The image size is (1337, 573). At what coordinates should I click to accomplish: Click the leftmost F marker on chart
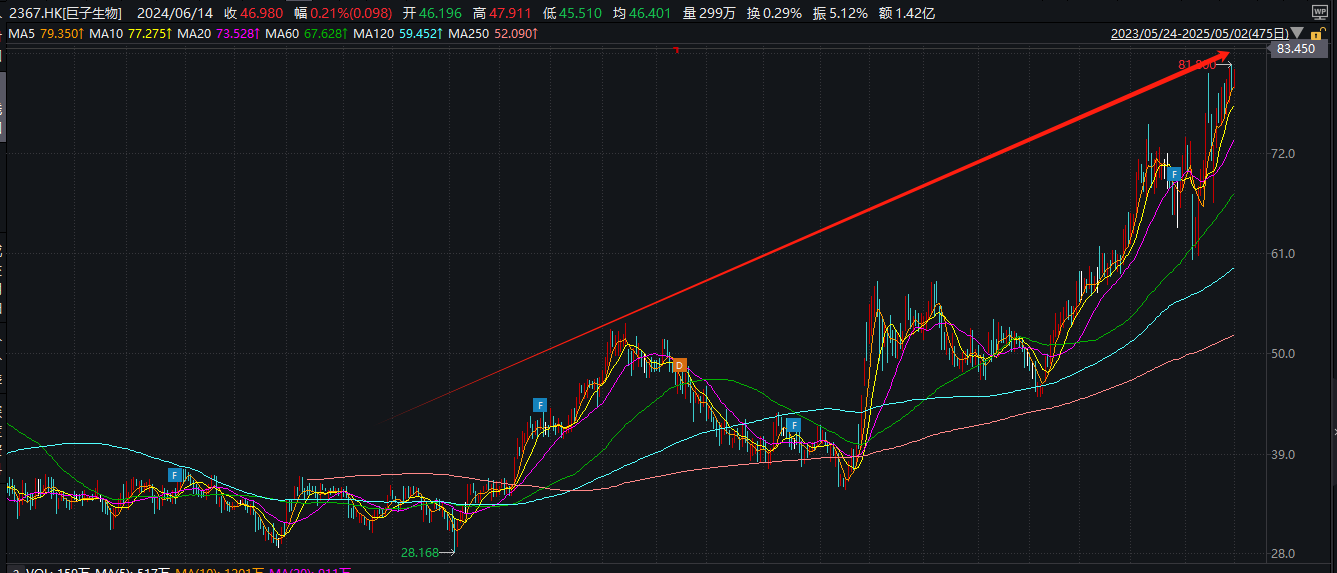tap(175, 474)
